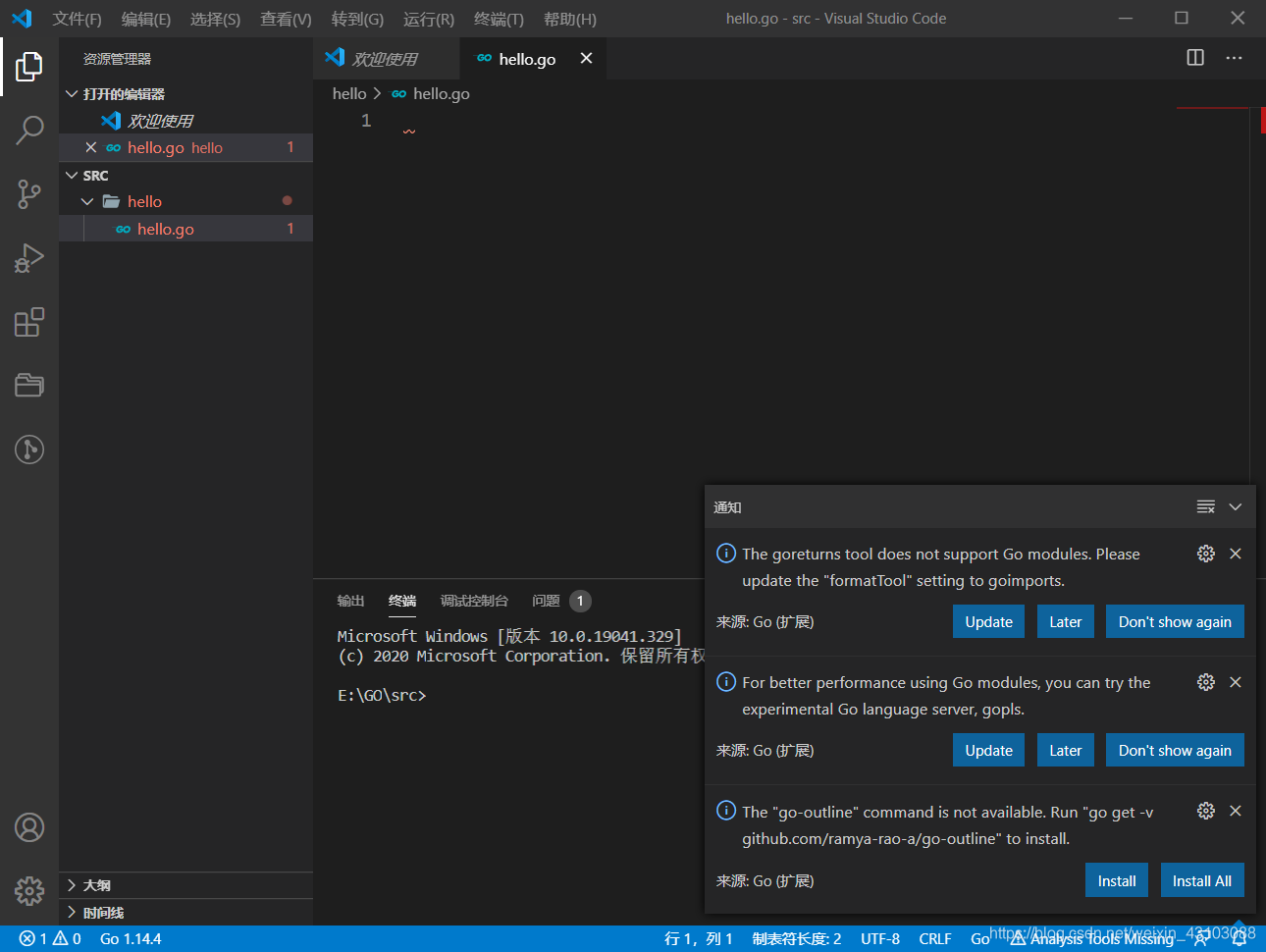This screenshot has height=952, width=1266.
Task: Open the Source Control view icon
Action: point(29,193)
